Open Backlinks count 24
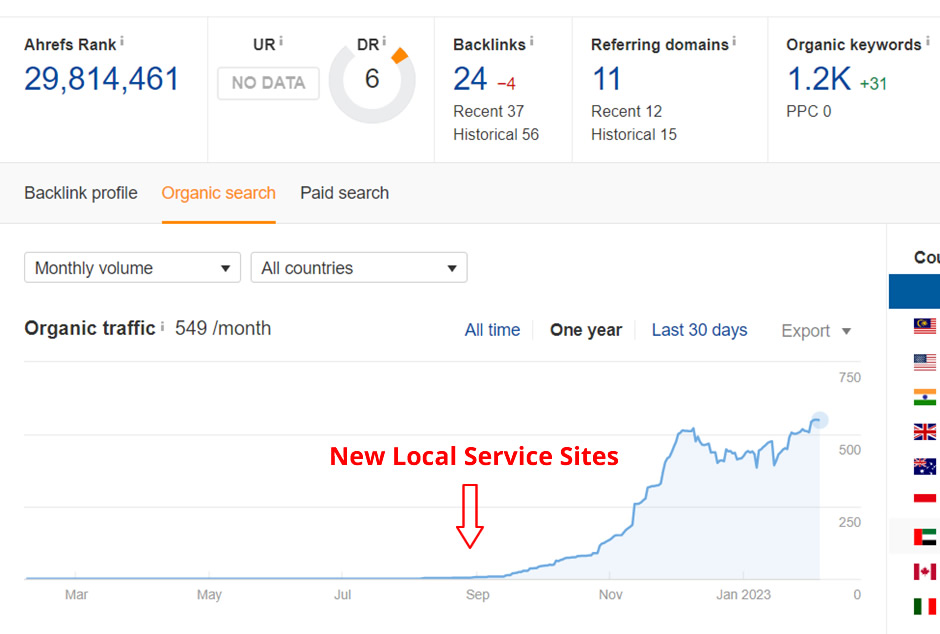 pos(470,79)
